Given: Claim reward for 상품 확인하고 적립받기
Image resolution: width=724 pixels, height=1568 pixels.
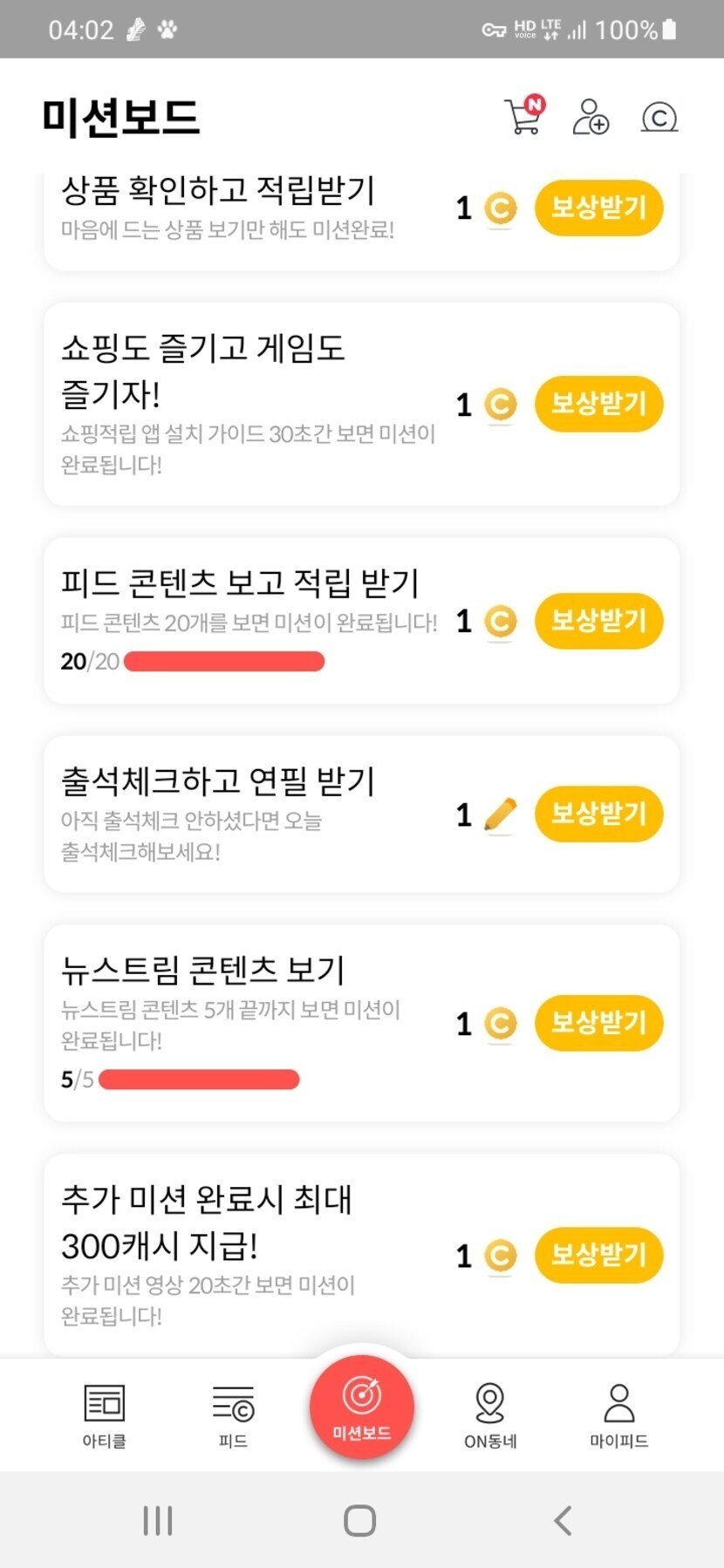Looking at the screenshot, I should tap(598, 208).
